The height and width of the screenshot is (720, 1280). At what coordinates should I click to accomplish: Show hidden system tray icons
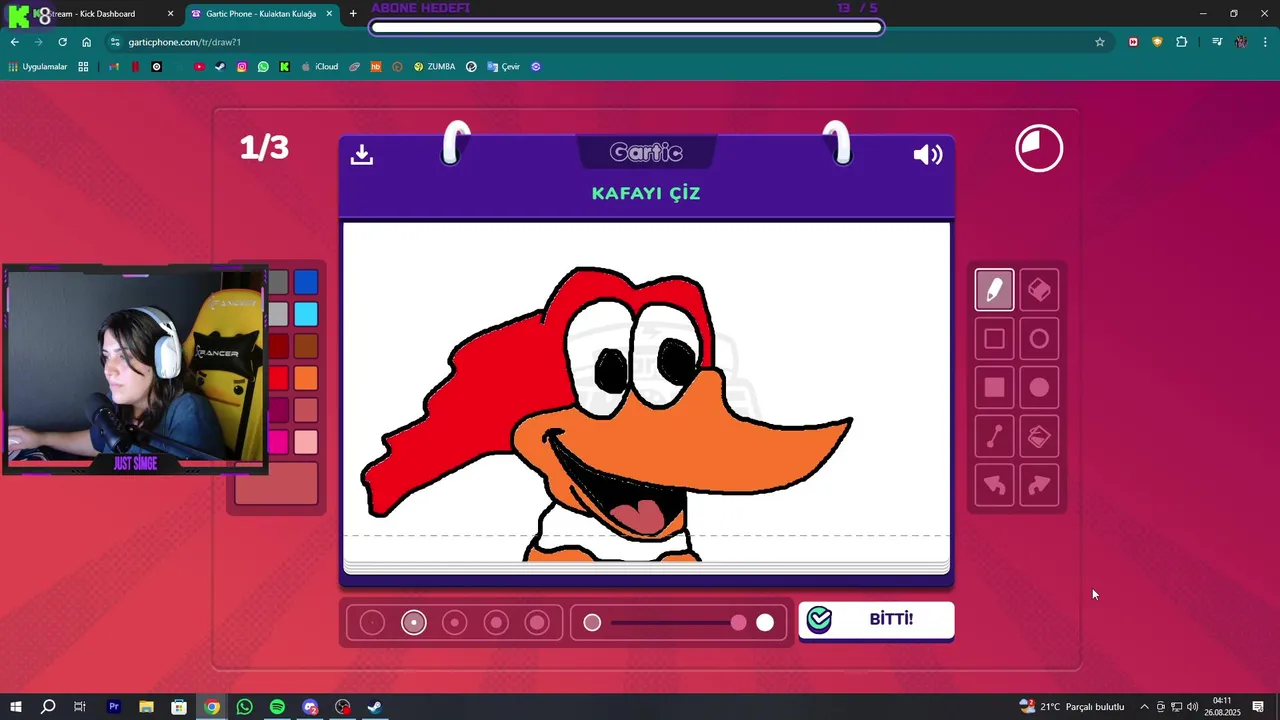1145,707
